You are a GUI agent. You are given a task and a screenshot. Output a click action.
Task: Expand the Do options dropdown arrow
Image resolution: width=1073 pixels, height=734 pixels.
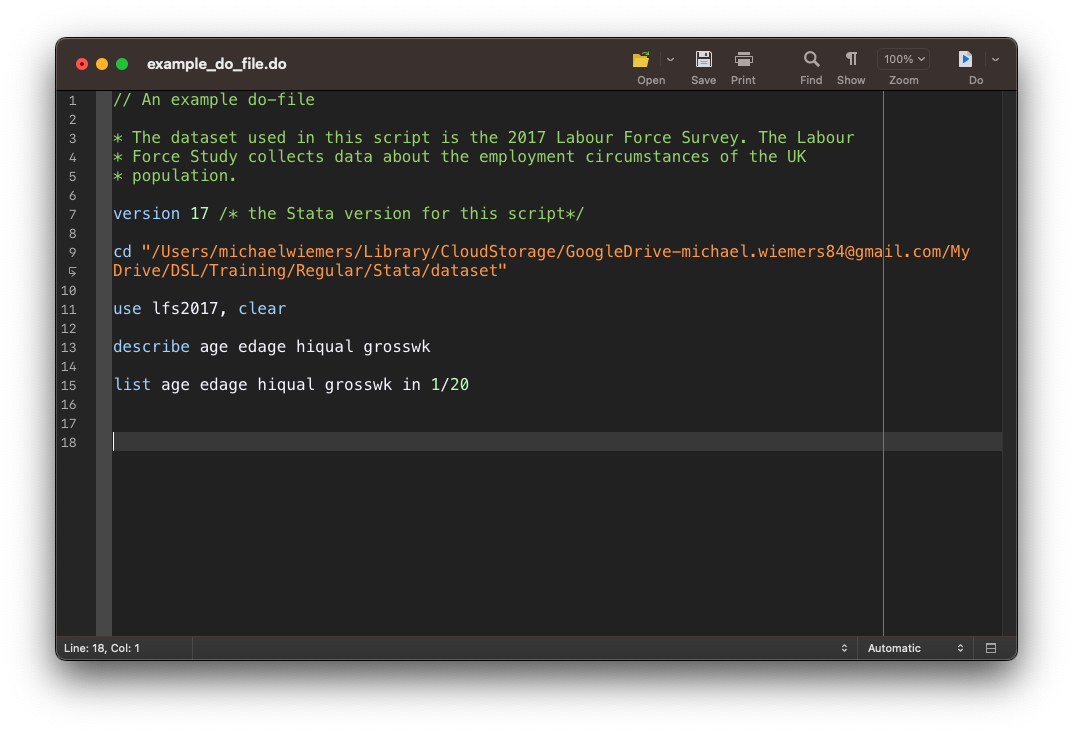995,59
